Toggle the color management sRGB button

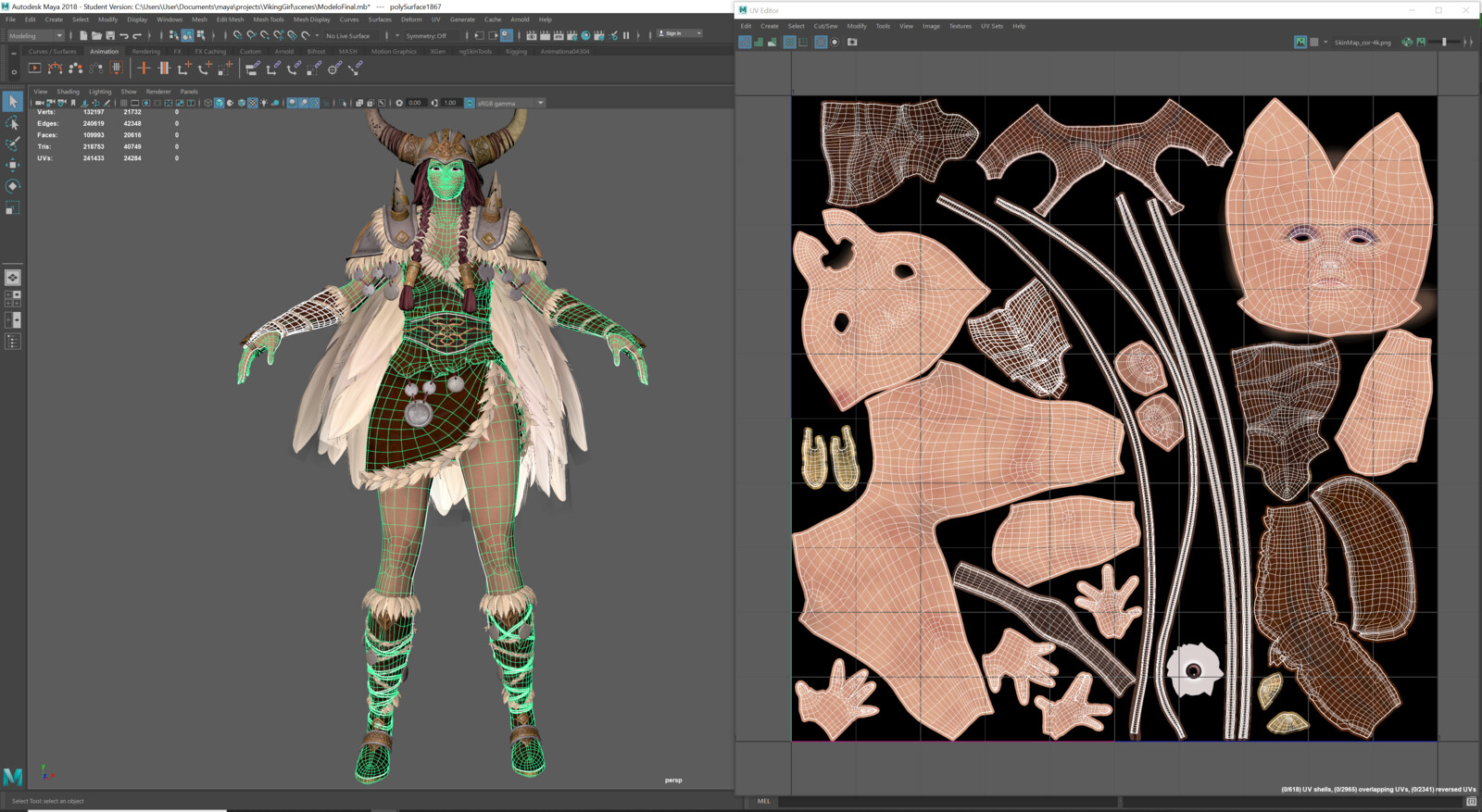coord(470,103)
